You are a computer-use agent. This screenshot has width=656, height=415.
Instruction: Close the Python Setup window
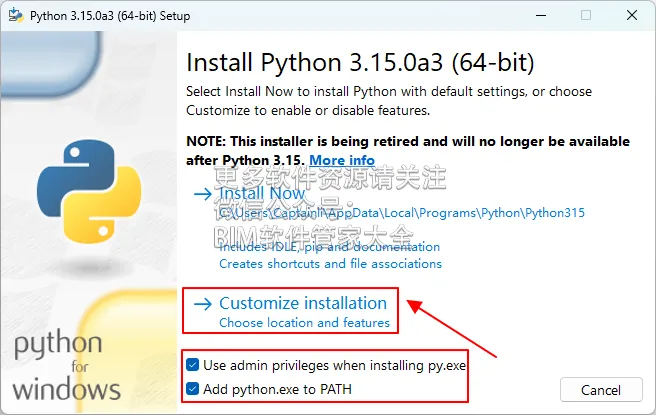[x=632, y=15]
